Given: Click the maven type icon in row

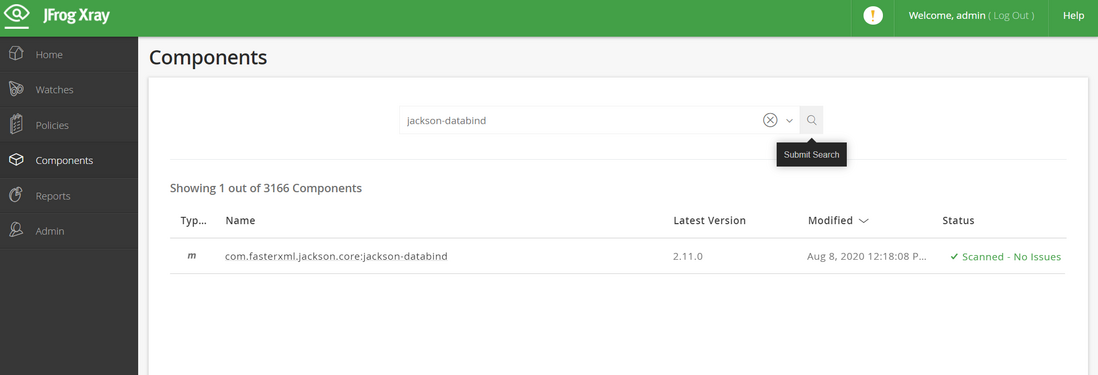Looking at the screenshot, I should [x=192, y=256].
